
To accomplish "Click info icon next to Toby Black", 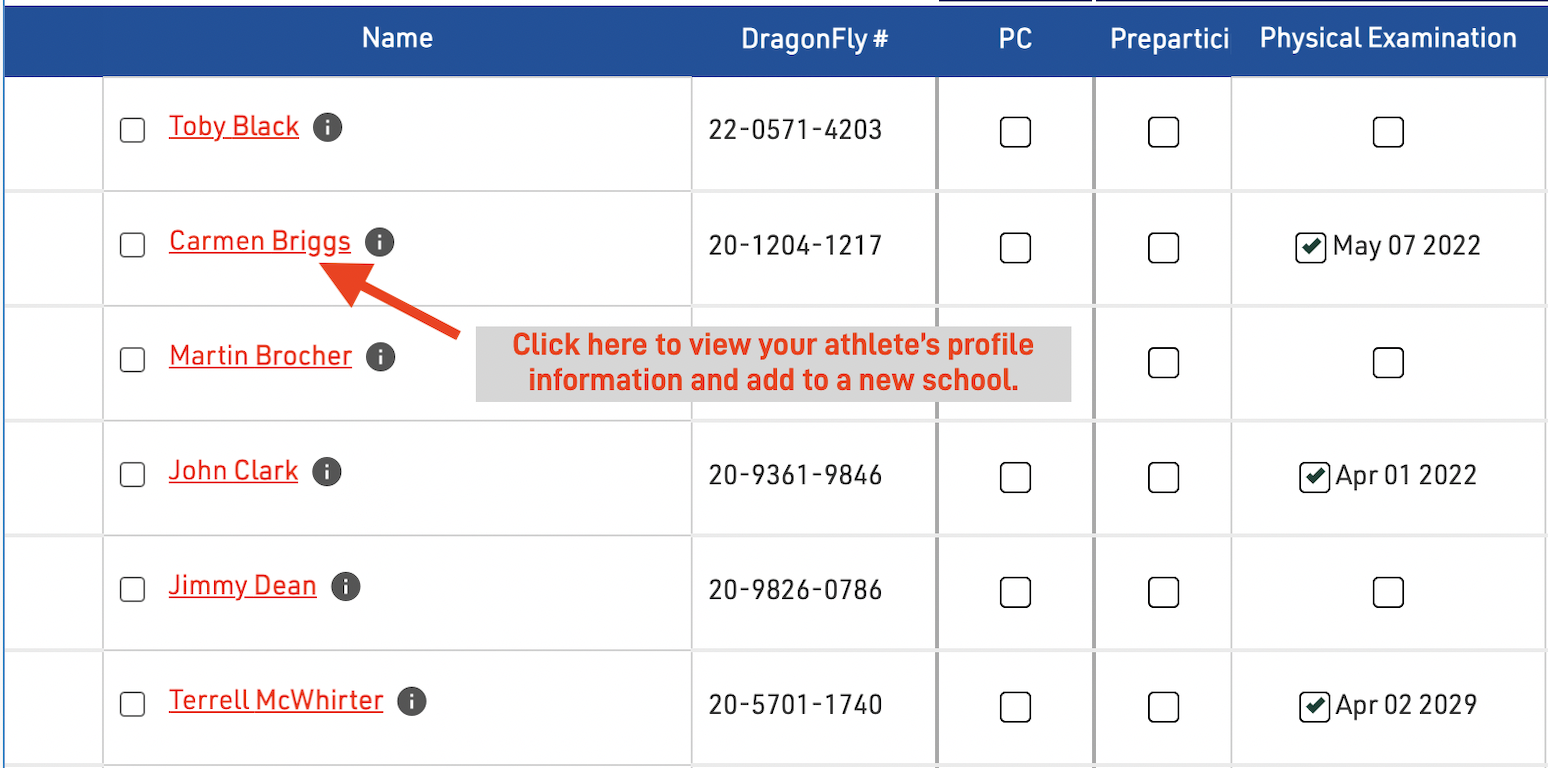I will pos(327,127).
